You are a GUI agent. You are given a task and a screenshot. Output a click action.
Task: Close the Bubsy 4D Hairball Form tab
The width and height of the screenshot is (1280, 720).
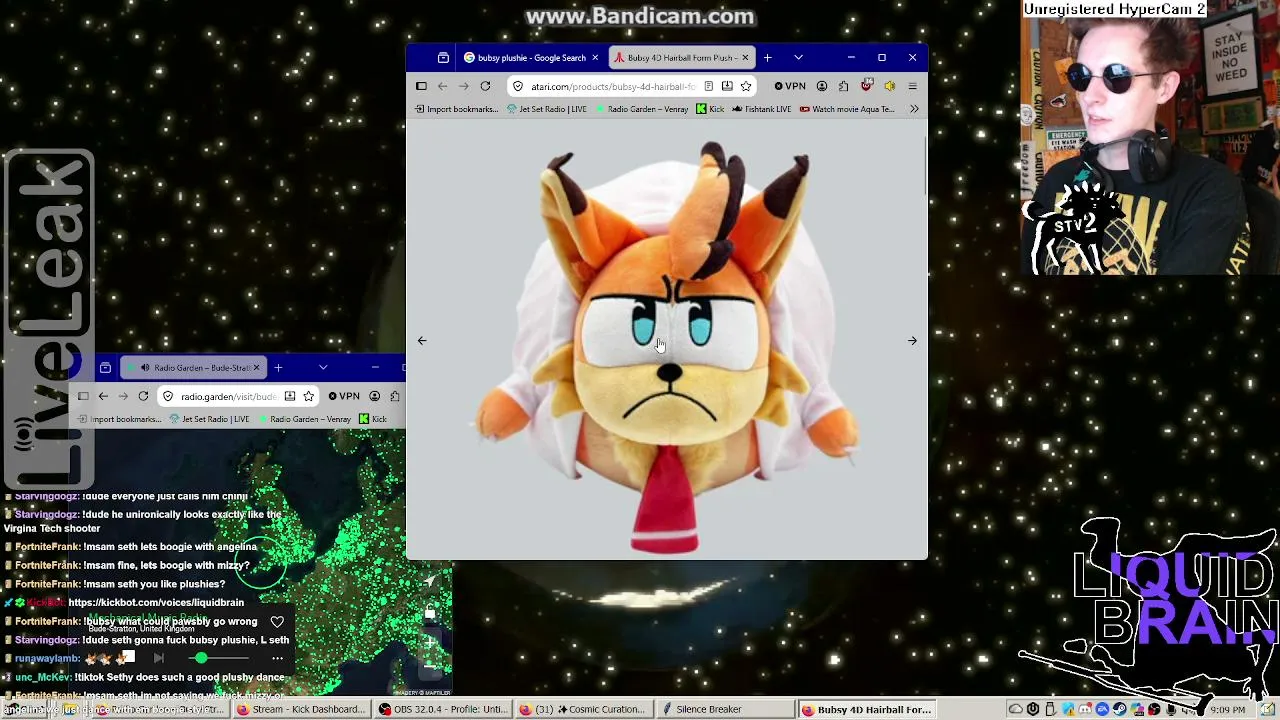pos(745,58)
